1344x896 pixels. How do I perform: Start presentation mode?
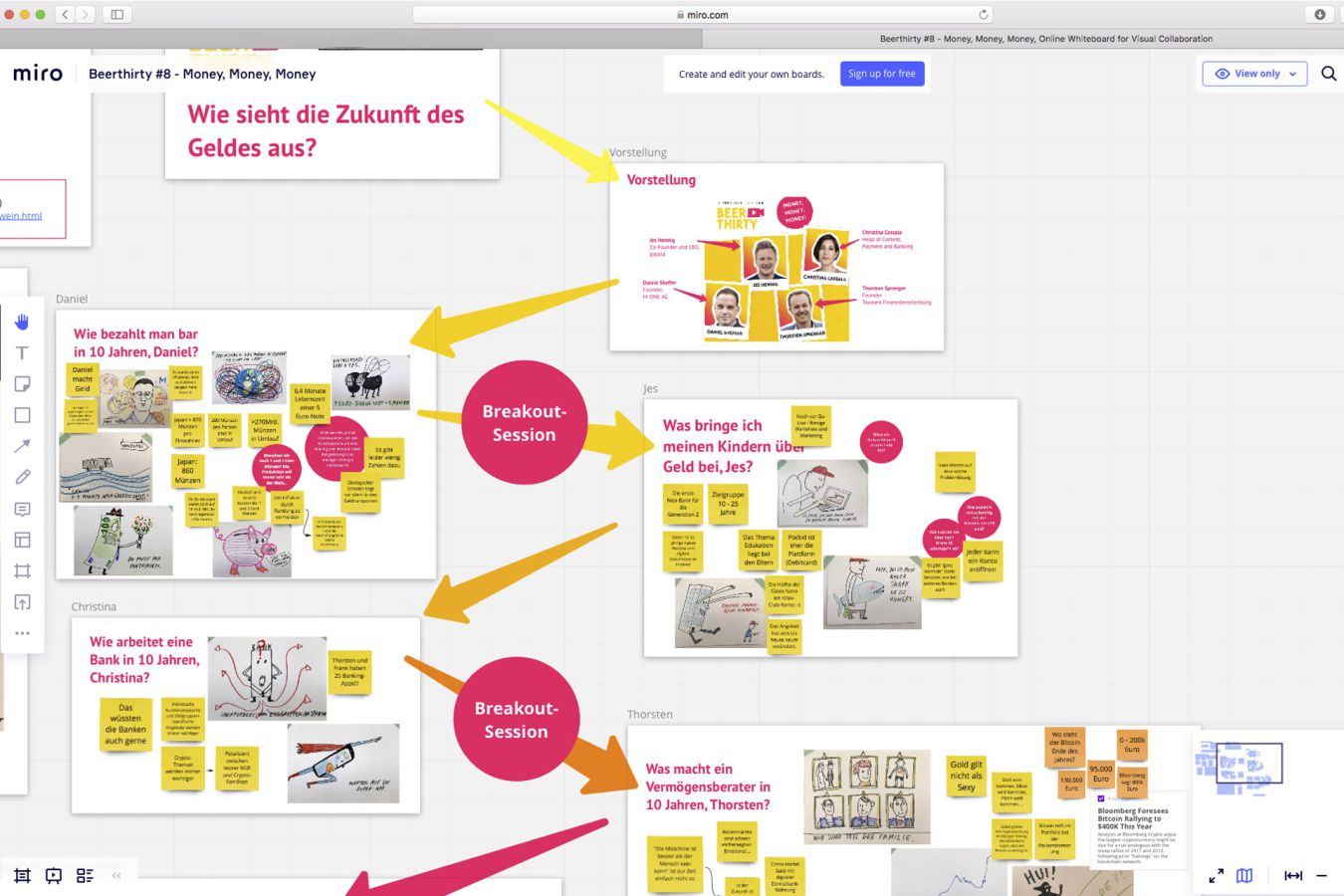(x=54, y=876)
